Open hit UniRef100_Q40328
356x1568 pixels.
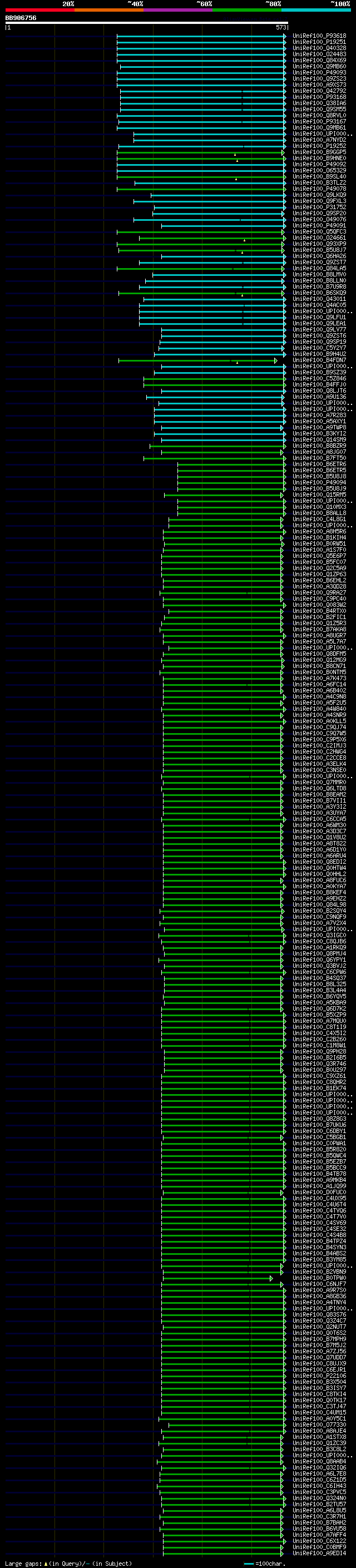pos(319,48)
